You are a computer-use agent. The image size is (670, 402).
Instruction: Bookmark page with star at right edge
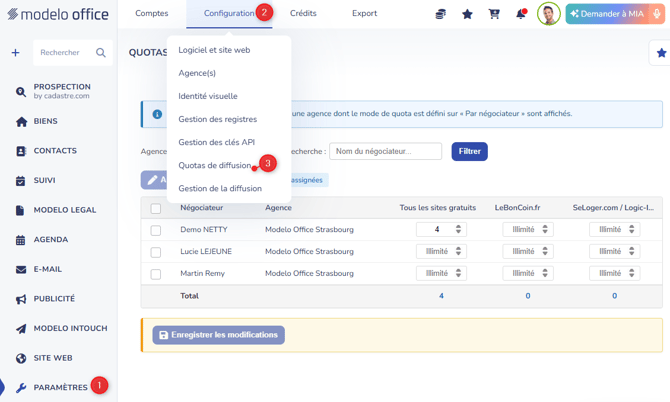661,53
